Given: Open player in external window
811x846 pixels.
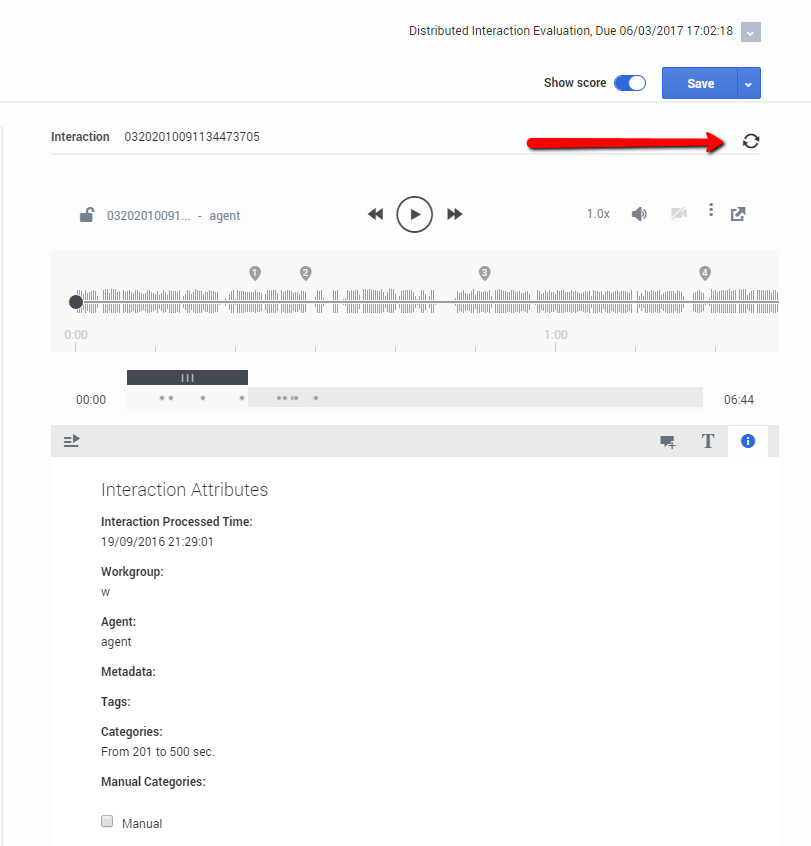Looking at the screenshot, I should tap(738, 214).
